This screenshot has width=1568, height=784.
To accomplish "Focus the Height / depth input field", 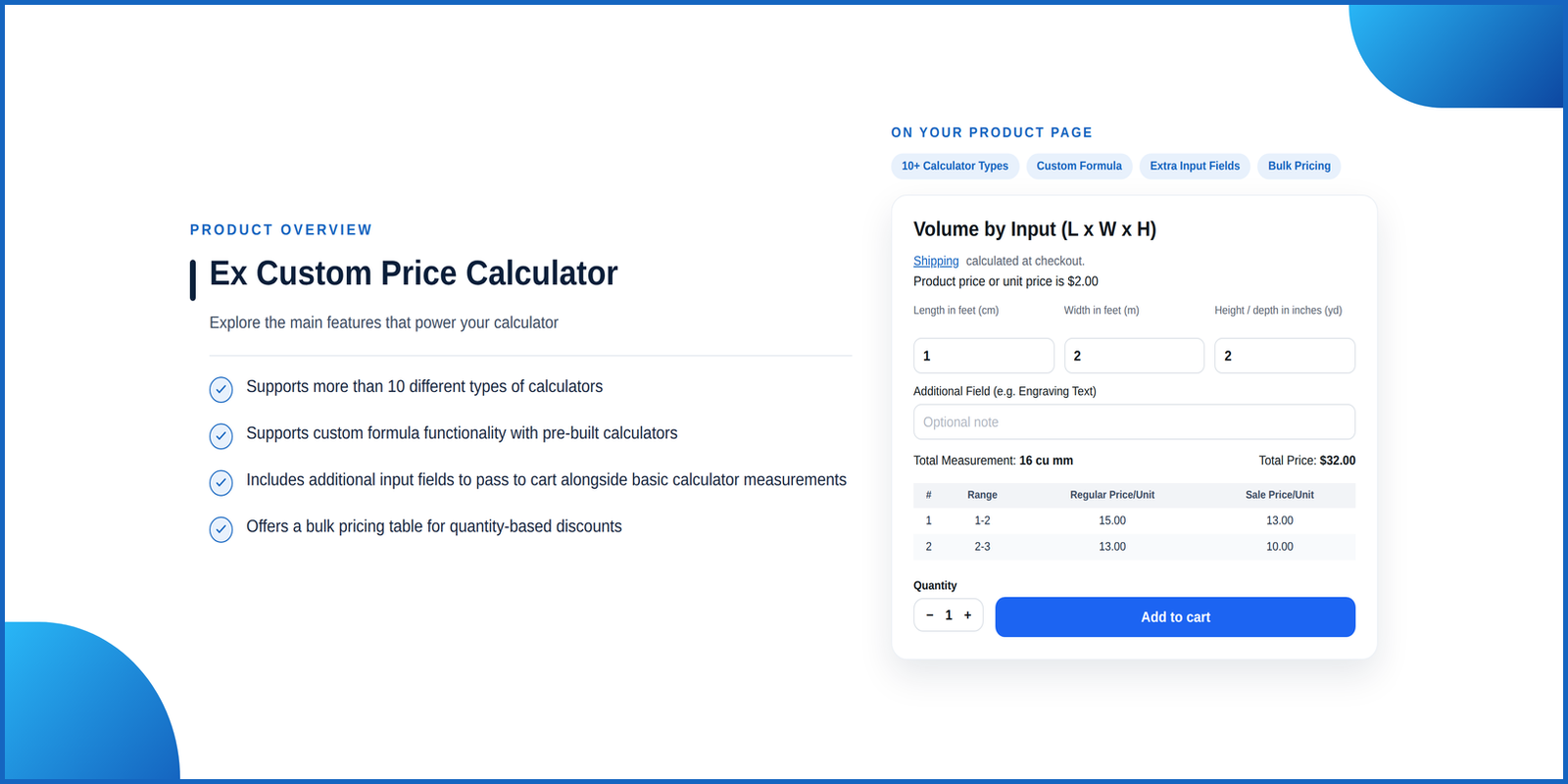I will coord(1285,356).
